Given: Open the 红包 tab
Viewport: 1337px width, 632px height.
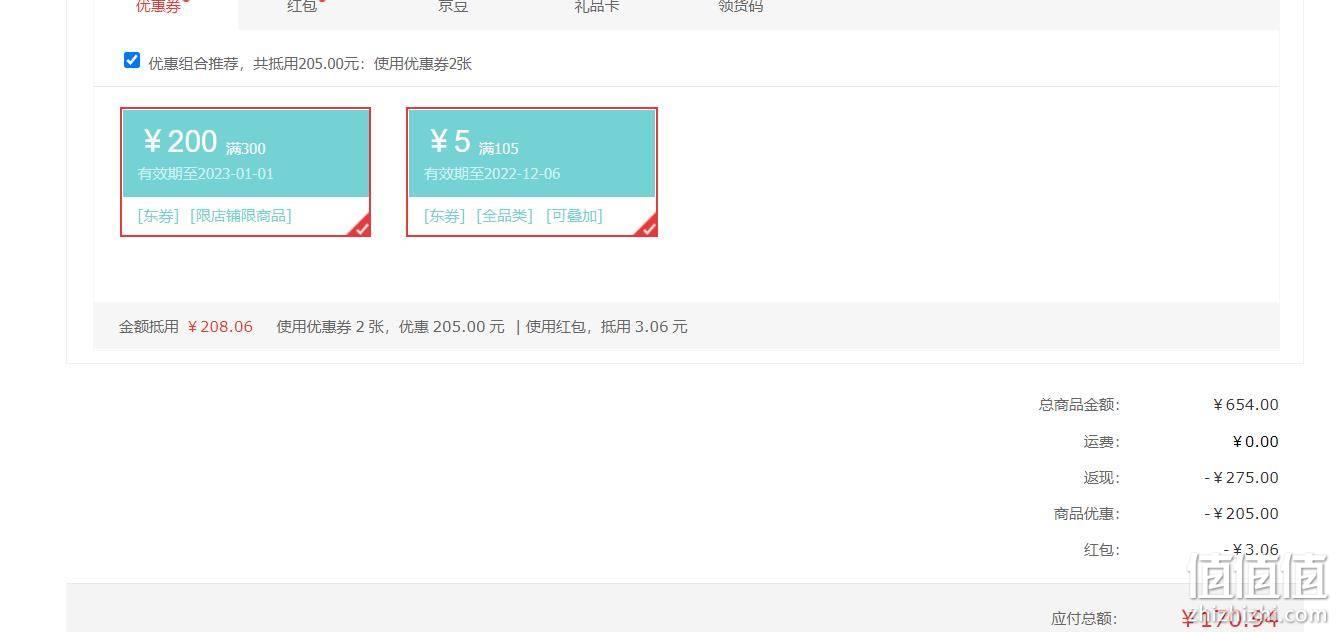Looking at the screenshot, I should point(303,7).
